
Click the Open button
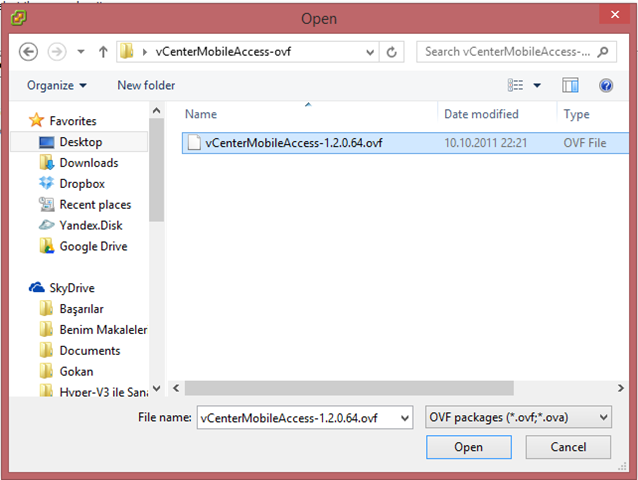click(469, 447)
